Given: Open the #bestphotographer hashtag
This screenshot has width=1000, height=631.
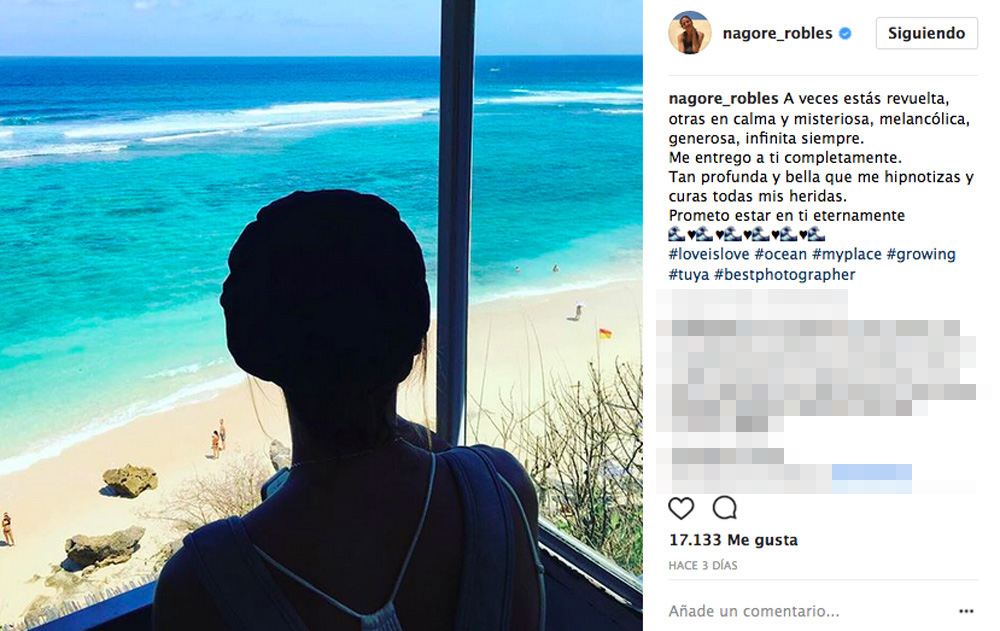Looking at the screenshot, I should click(x=784, y=274).
